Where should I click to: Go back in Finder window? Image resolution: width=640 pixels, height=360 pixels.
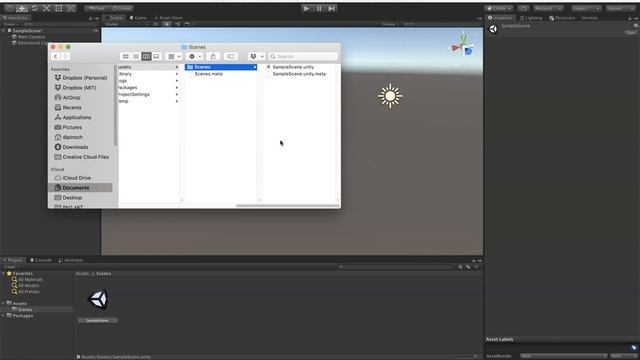click(56, 56)
